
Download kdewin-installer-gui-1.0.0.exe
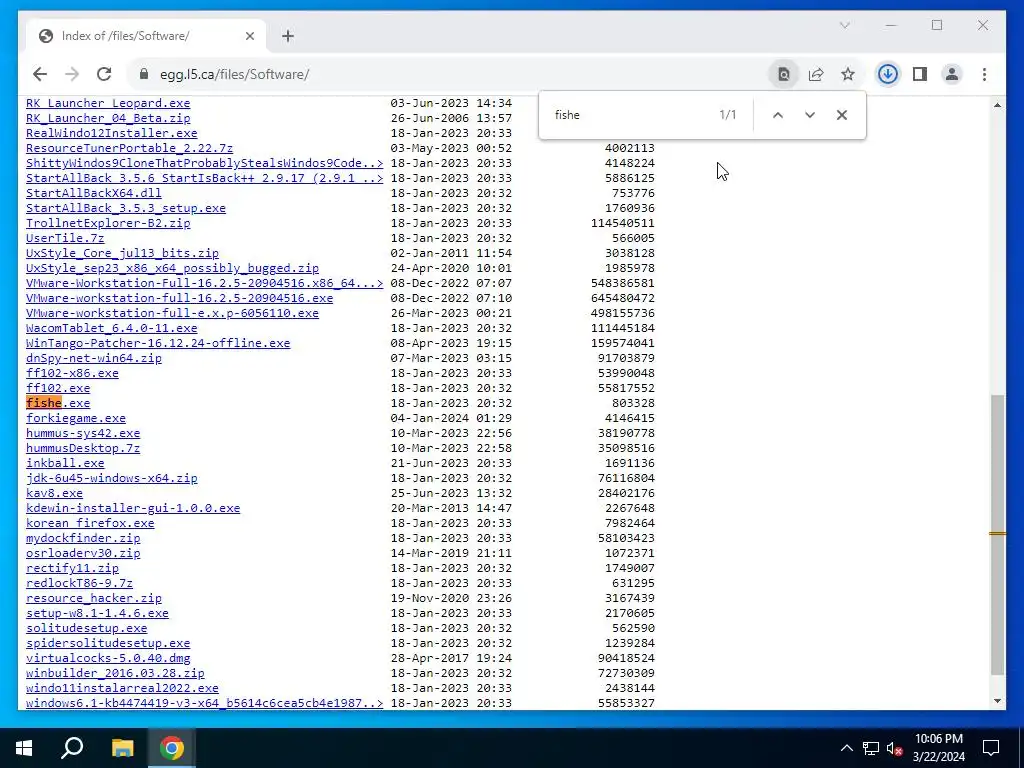point(133,508)
